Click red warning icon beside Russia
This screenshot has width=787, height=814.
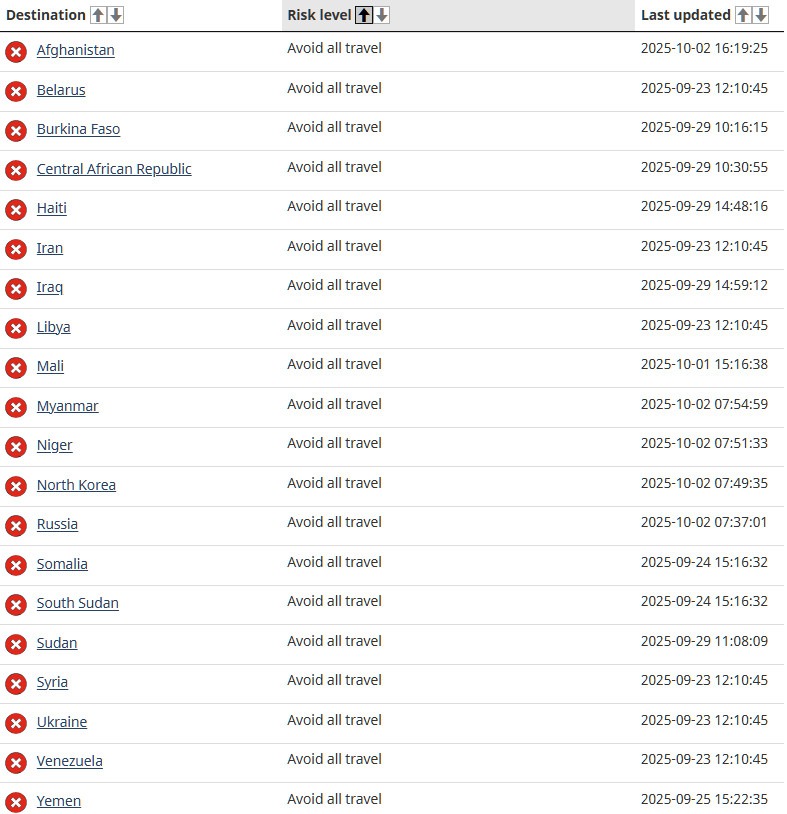[16, 526]
